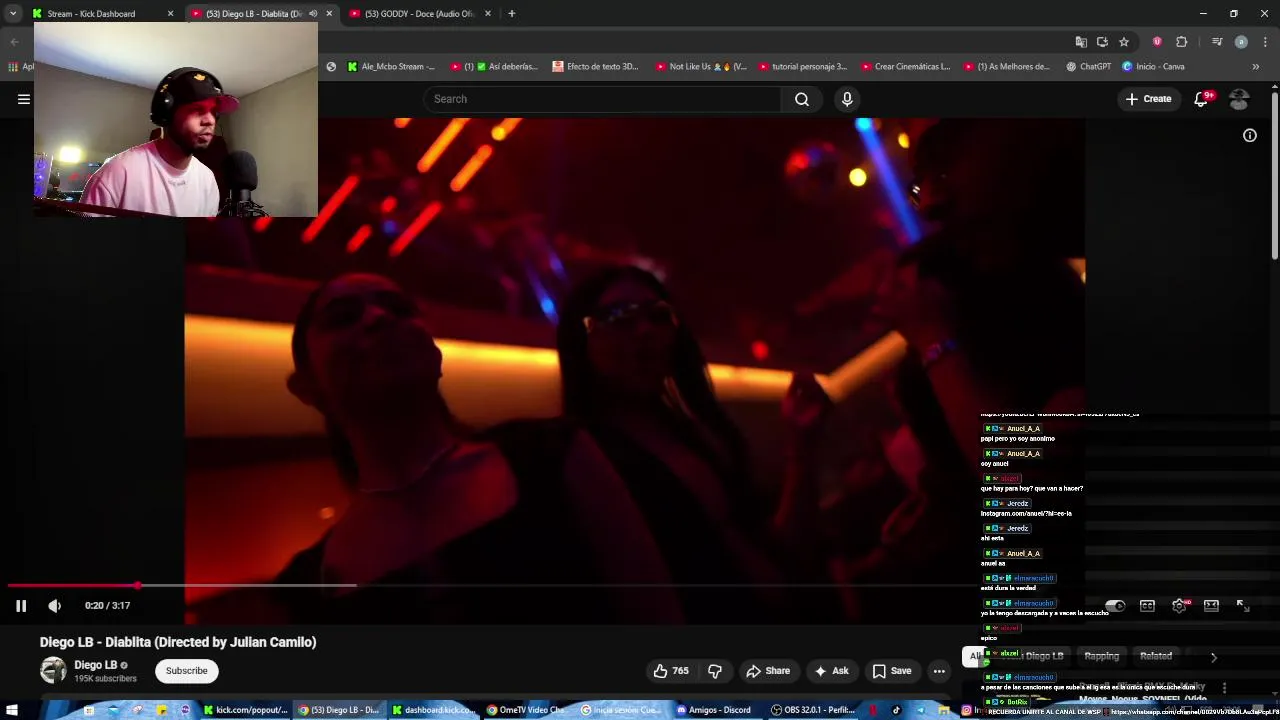The width and height of the screenshot is (1280, 720).
Task: Open player settings gear
Action: 1179,606
